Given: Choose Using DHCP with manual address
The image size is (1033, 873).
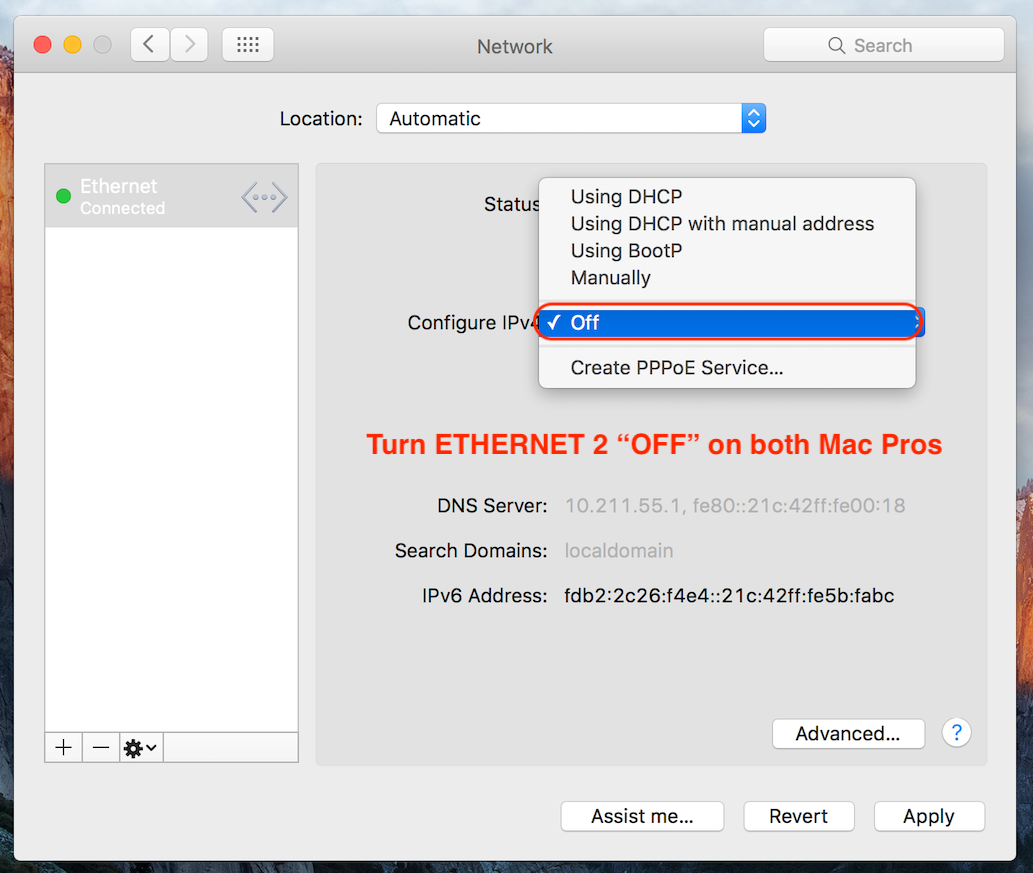Looking at the screenshot, I should 727,223.
